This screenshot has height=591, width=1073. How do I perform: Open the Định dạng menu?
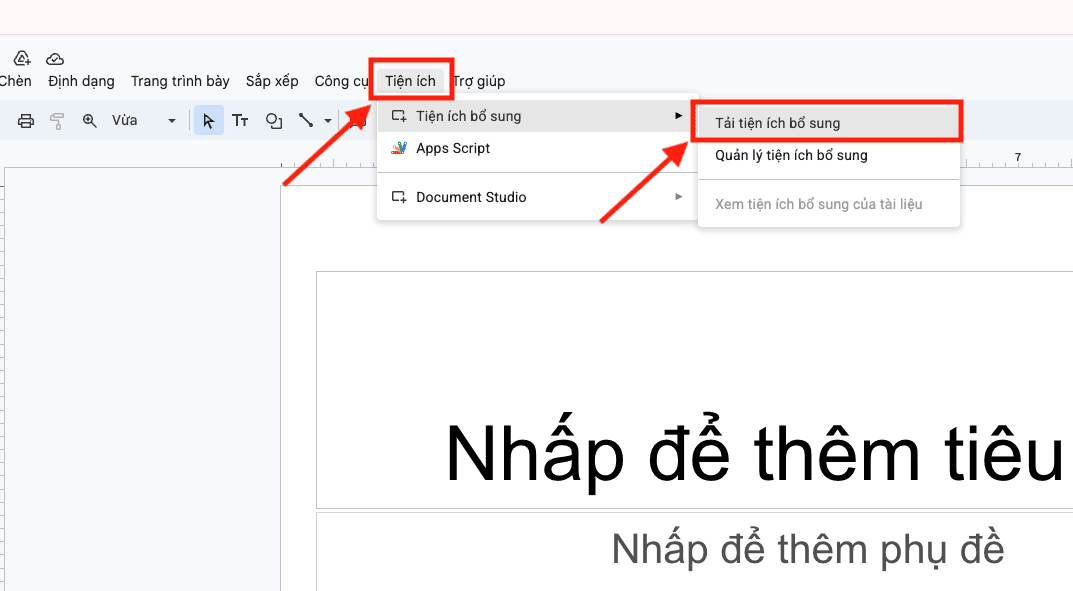81,81
